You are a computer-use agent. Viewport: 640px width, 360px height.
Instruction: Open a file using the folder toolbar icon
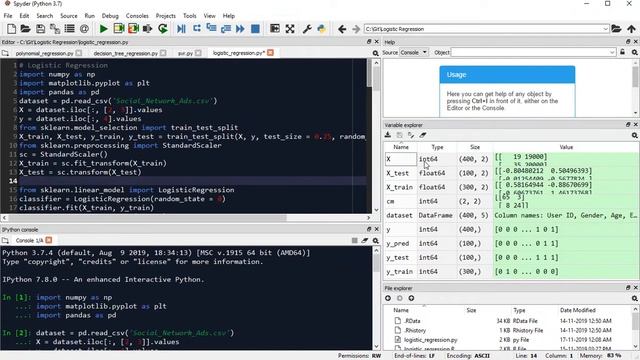click(25, 29)
